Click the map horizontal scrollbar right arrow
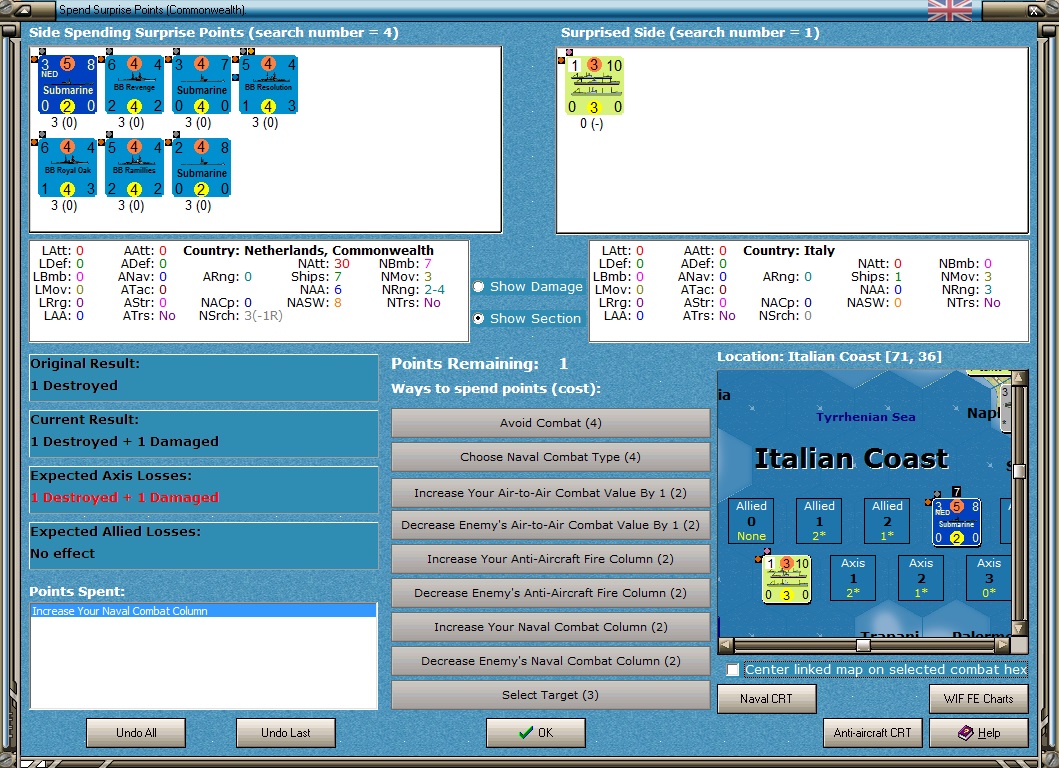This screenshot has width=1059, height=768. coord(1004,645)
